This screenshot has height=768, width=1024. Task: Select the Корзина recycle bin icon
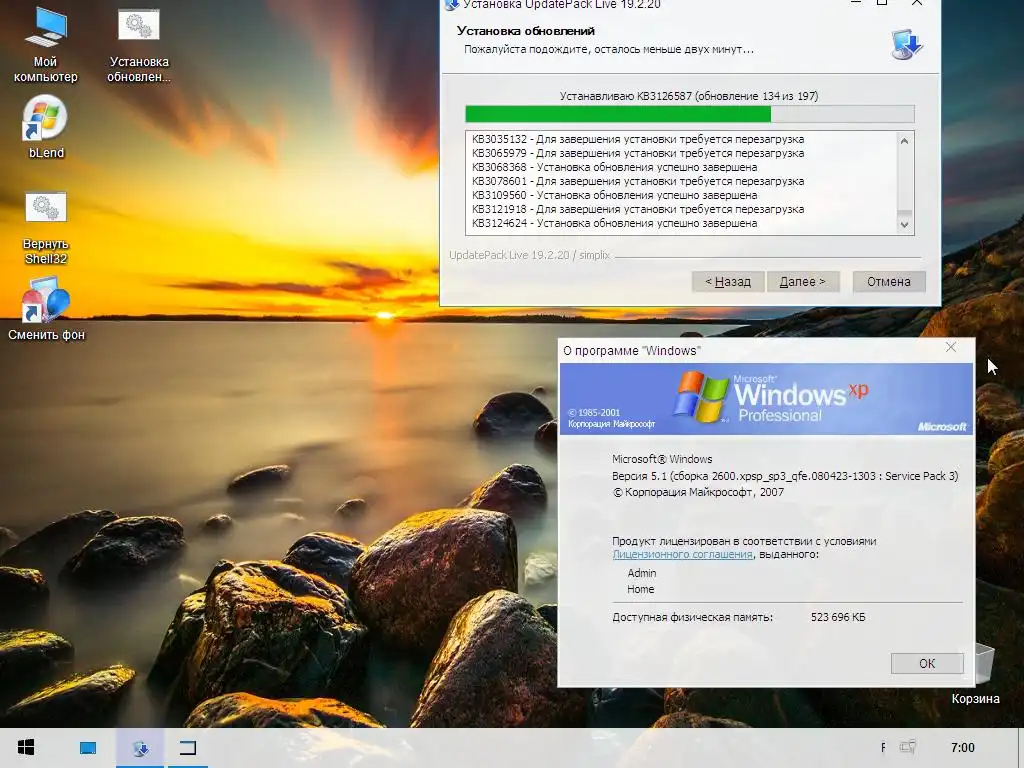pos(976,674)
